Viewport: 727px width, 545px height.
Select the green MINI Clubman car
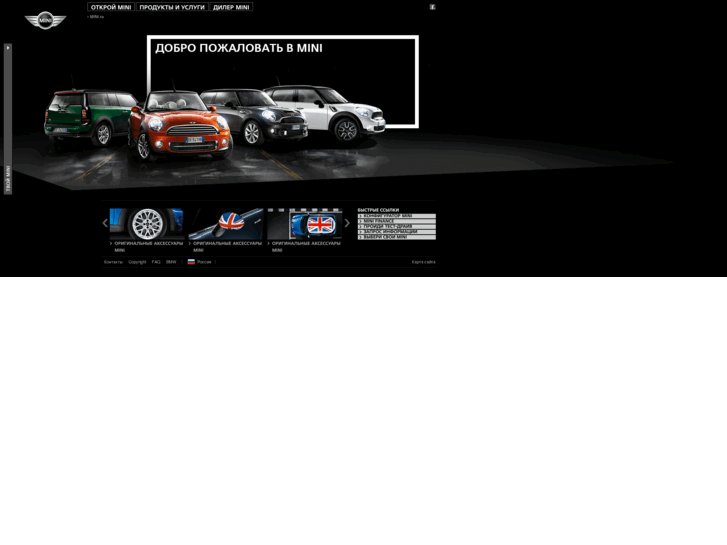(87, 117)
